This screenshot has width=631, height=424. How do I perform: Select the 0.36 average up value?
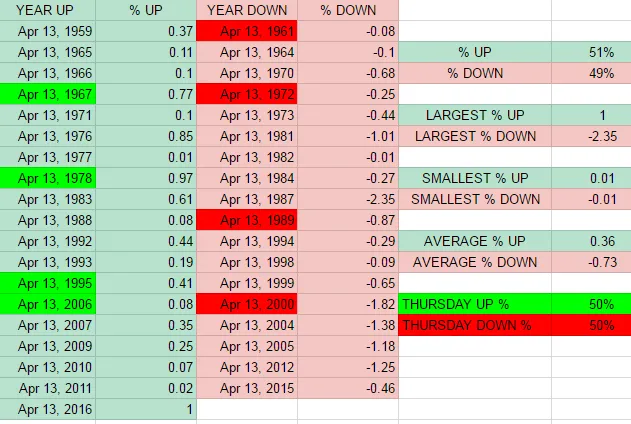pyautogui.click(x=591, y=241)
